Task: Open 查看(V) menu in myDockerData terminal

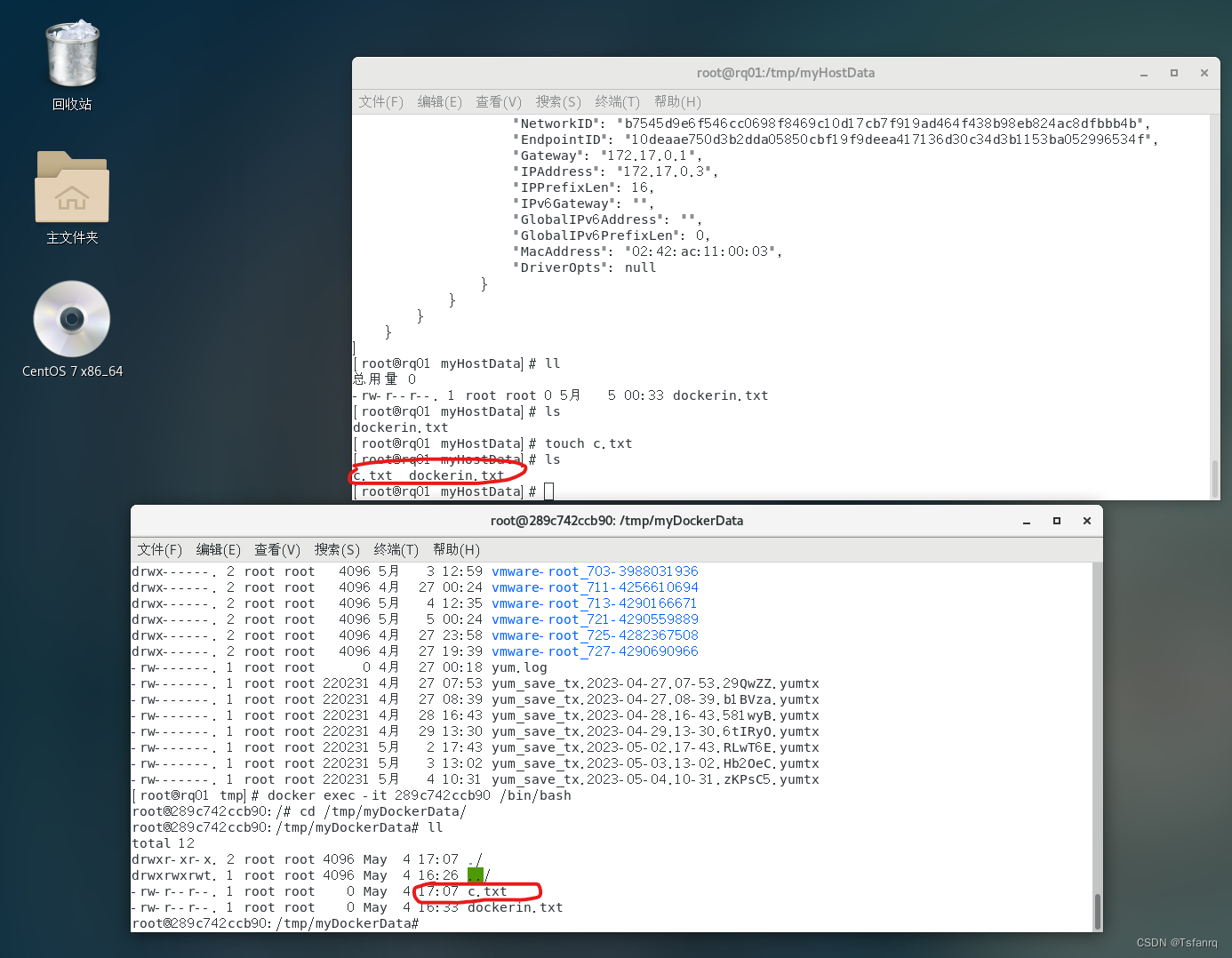Action: click(277, 550)
